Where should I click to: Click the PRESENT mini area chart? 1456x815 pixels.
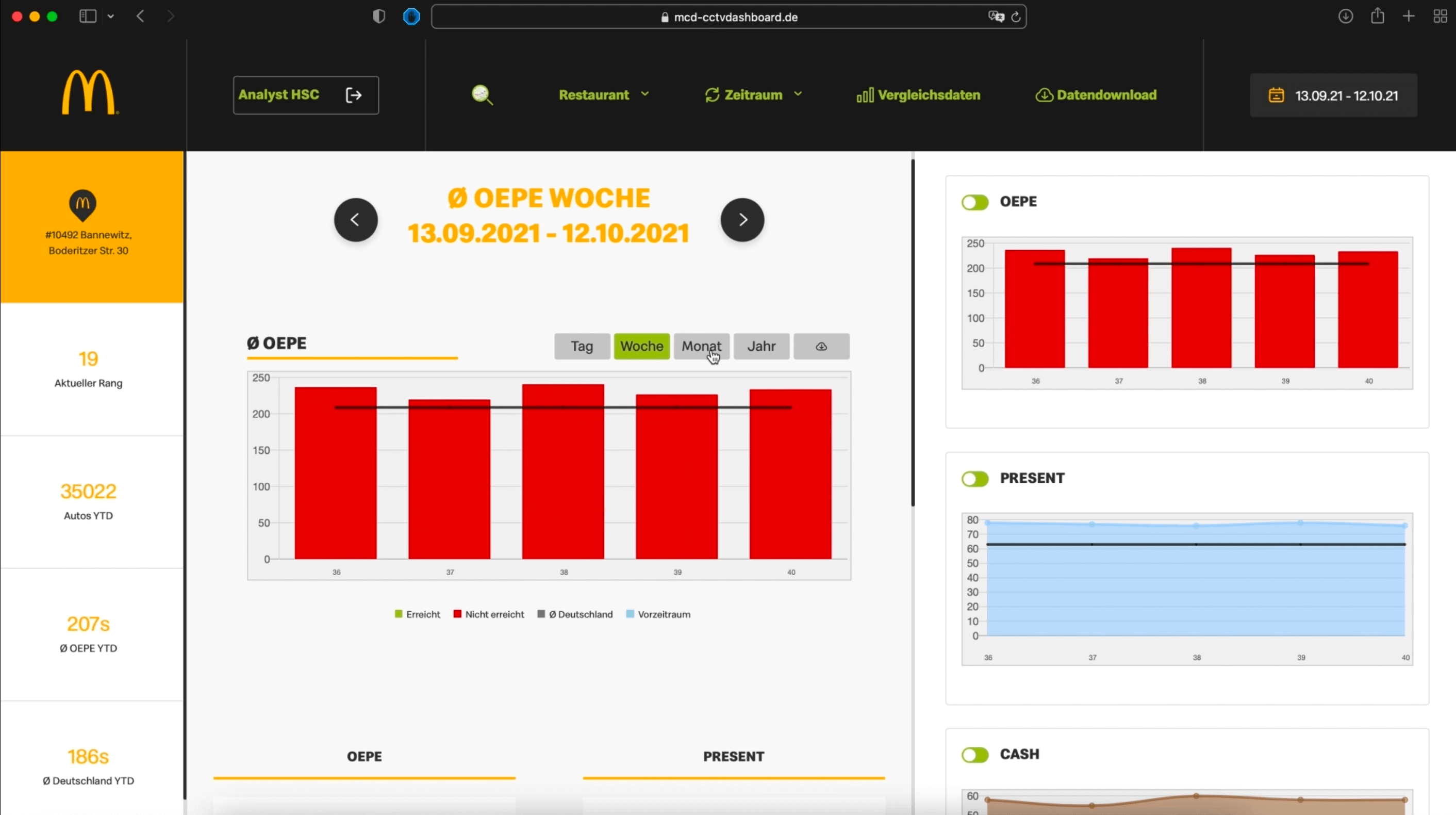(x=1187, y=590)
